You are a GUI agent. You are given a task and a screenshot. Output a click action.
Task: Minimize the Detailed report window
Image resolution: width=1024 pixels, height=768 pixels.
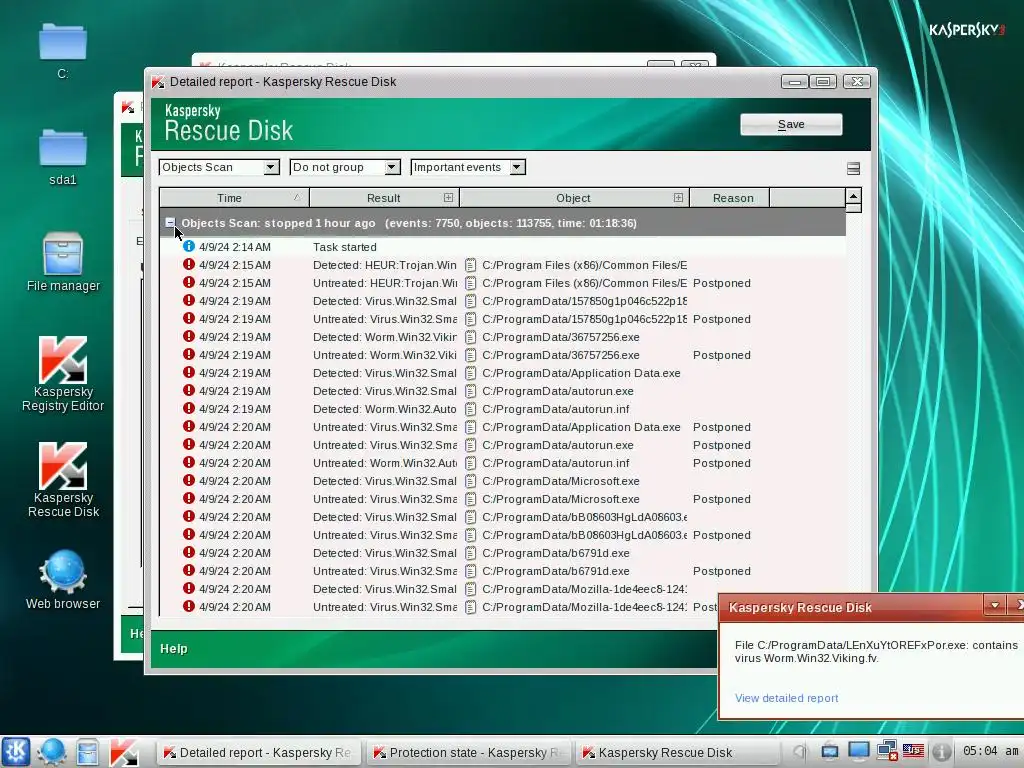coord(794,82)
